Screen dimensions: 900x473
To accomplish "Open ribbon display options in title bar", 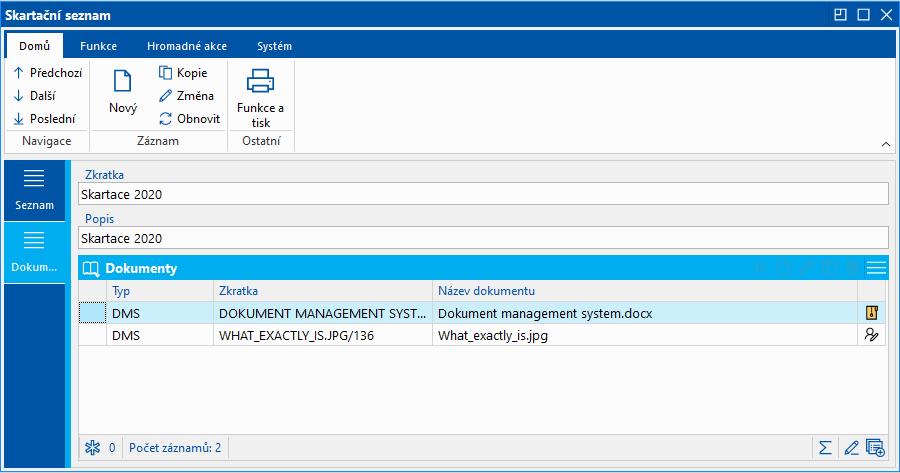I will click(839, 15).
